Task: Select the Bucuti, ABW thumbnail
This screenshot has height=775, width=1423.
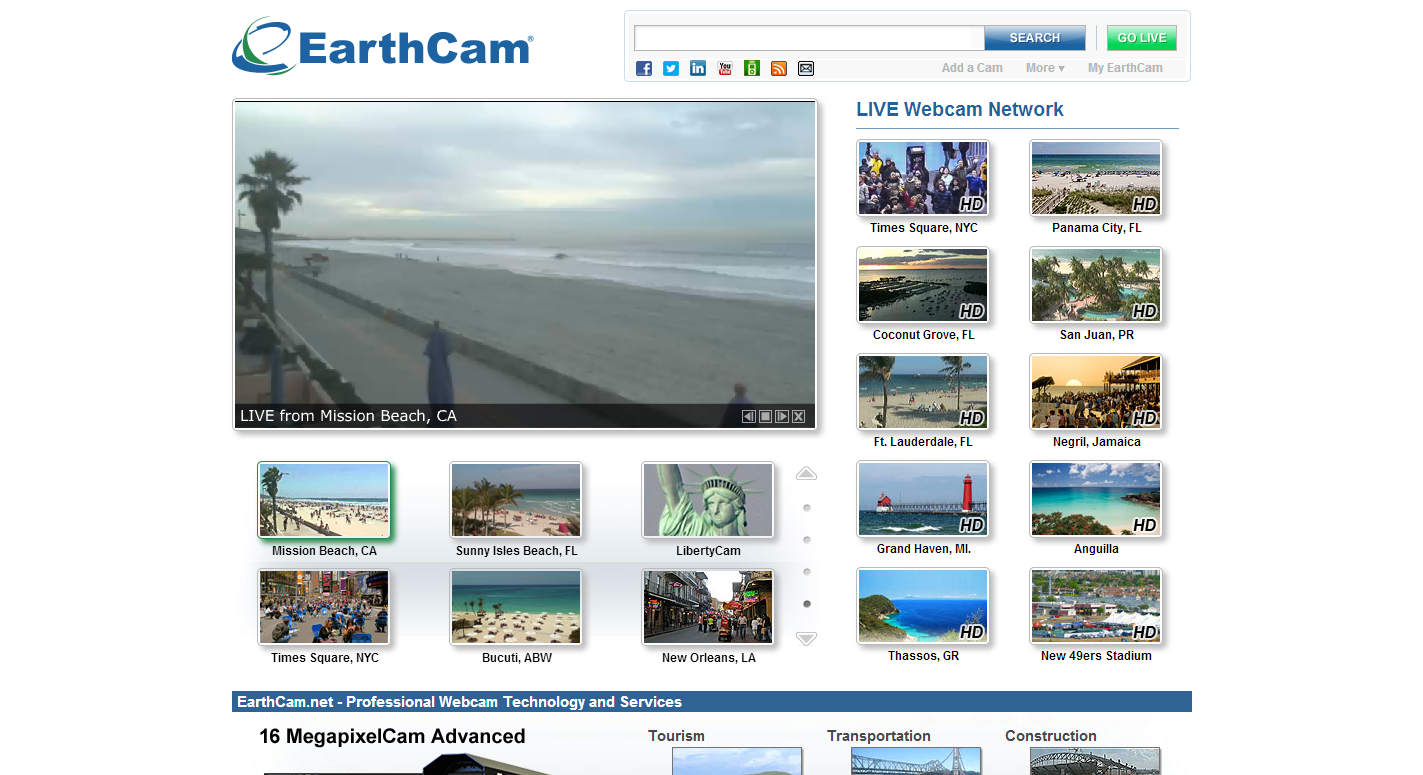Action: point(516,607)
